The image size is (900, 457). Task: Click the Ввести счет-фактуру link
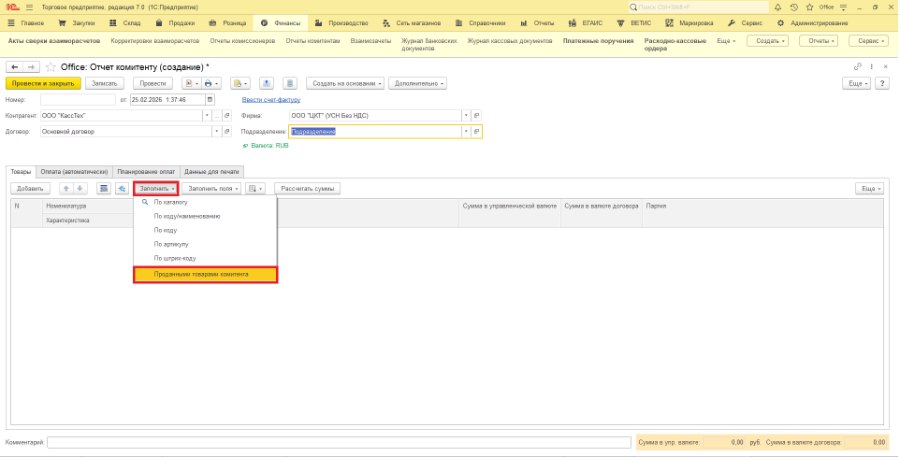(271, 99)
